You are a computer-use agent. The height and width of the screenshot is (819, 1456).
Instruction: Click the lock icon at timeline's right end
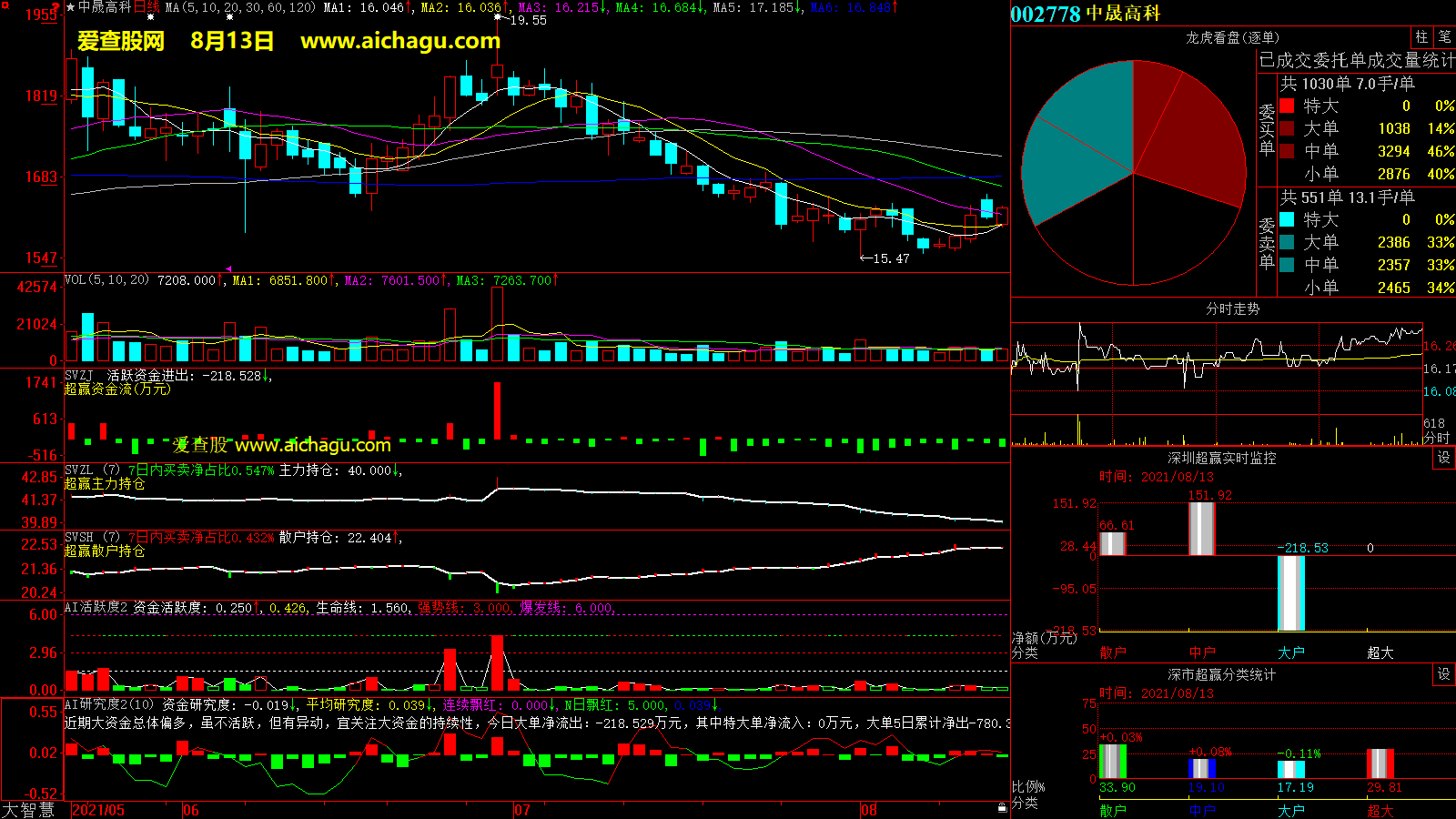coord(1002,807)
